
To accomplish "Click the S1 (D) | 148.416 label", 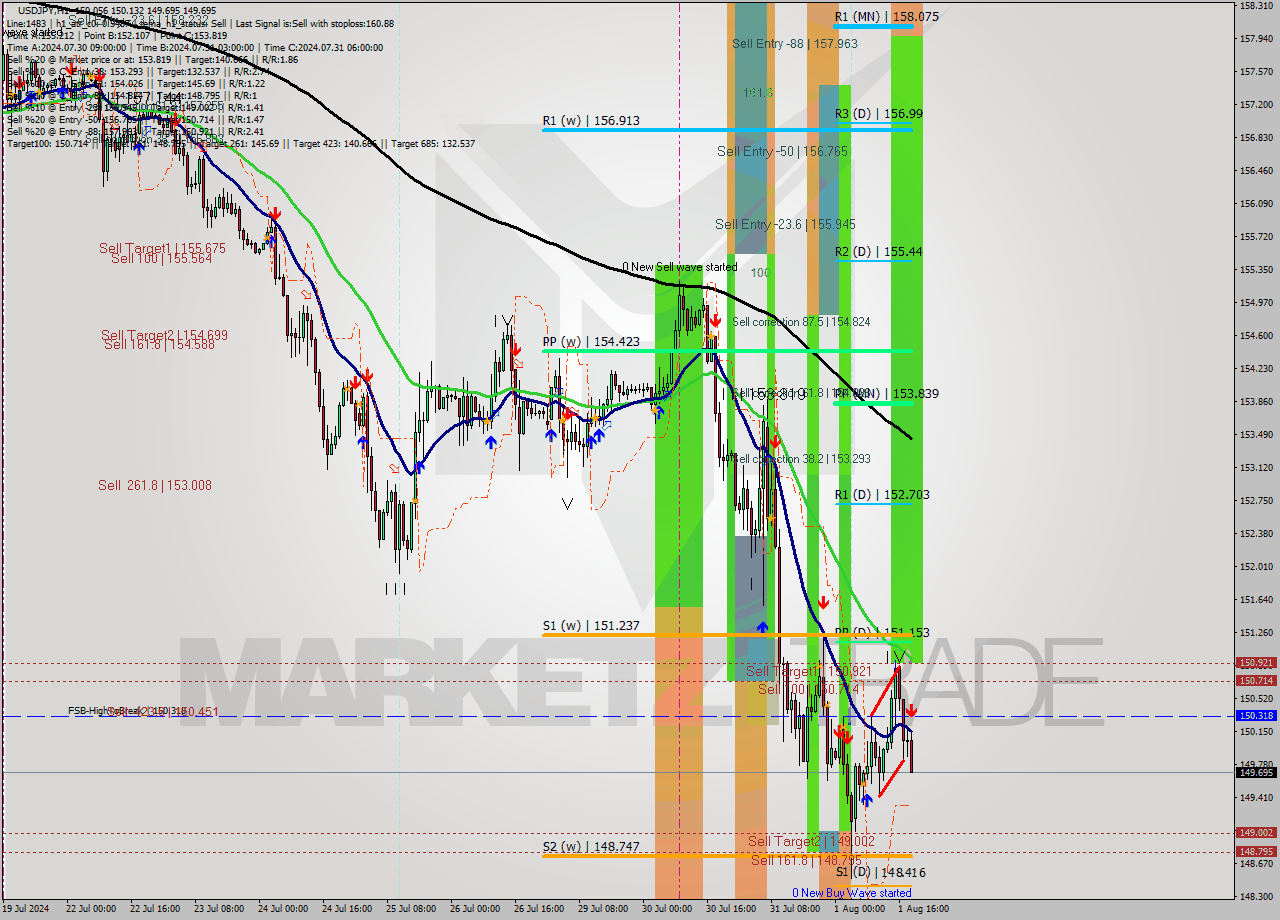I will (x=881, y=873).
